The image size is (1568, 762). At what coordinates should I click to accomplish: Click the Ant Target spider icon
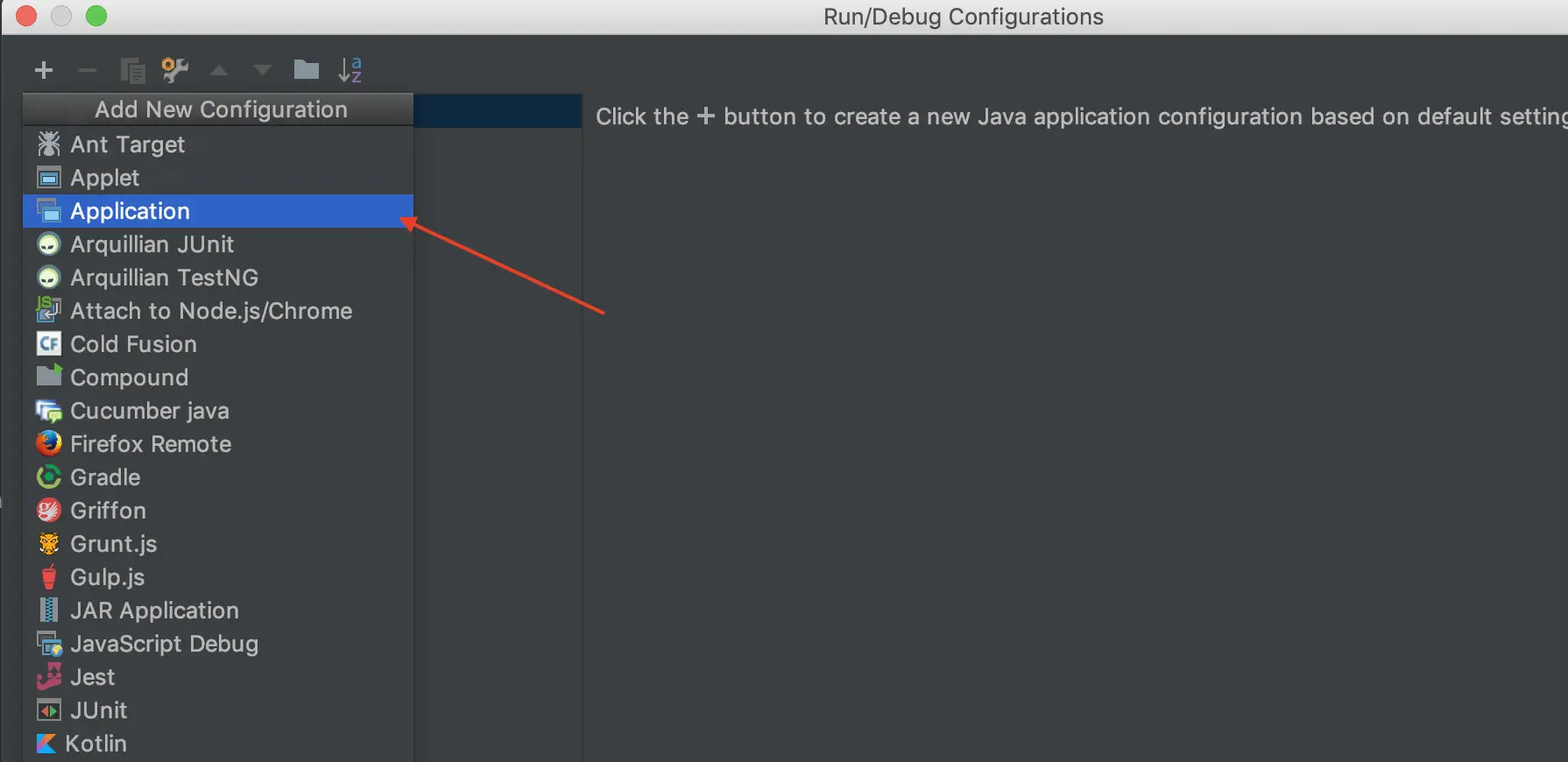pos(49,144)
